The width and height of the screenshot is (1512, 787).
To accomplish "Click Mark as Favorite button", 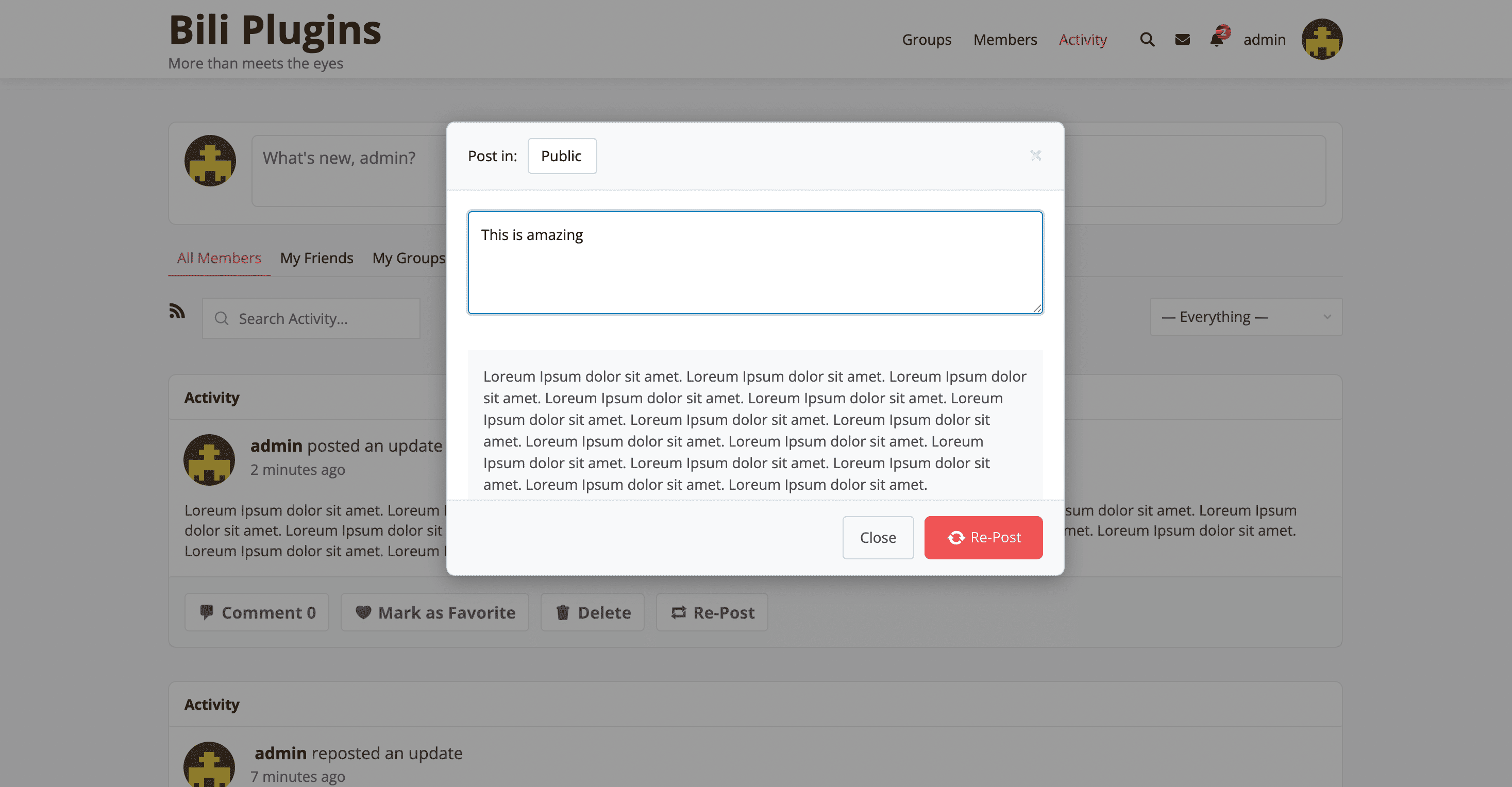I will pyautogui.click(x=434, y=612).
